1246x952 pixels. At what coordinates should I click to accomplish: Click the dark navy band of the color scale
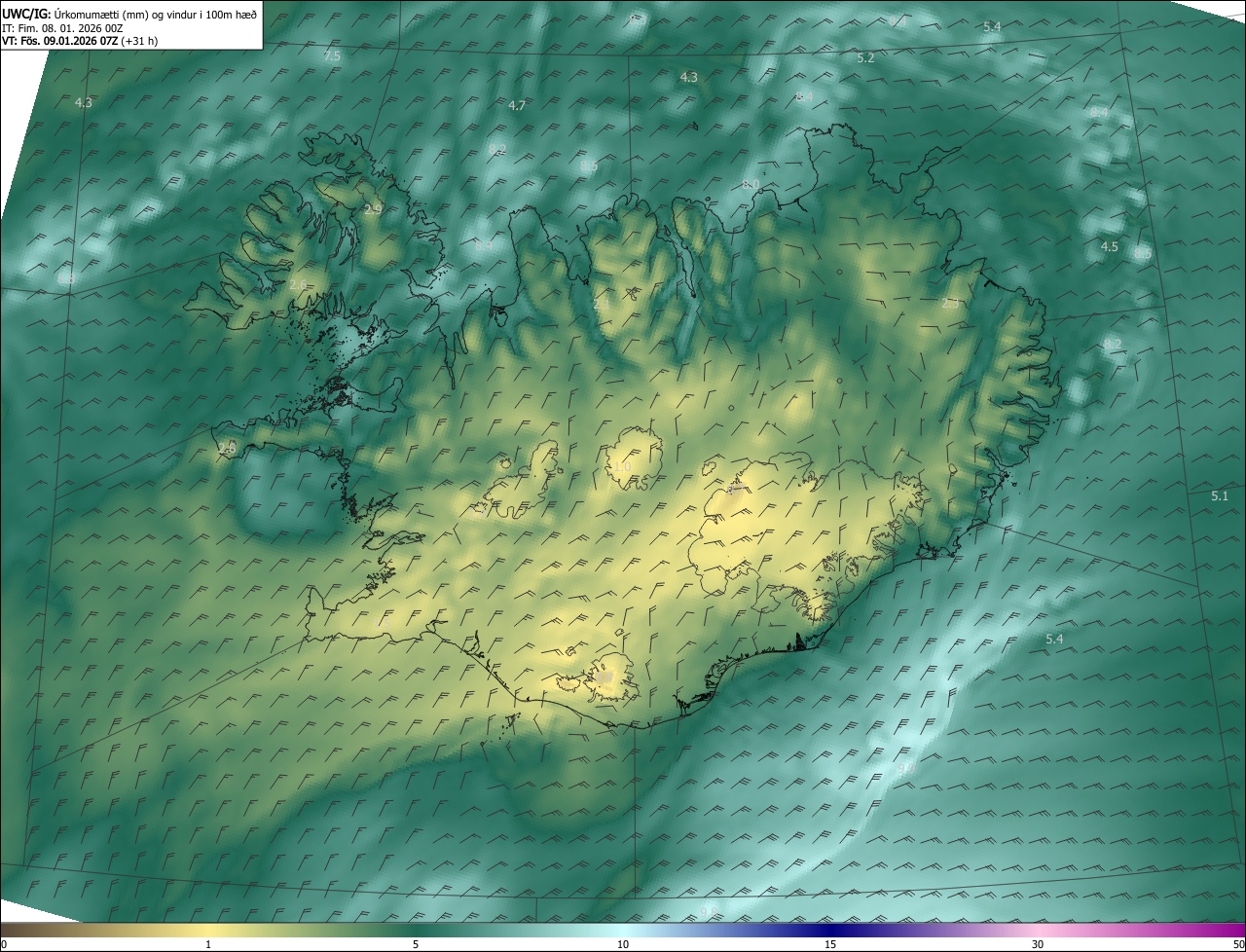pyautogui.click(x=830, y=931)
